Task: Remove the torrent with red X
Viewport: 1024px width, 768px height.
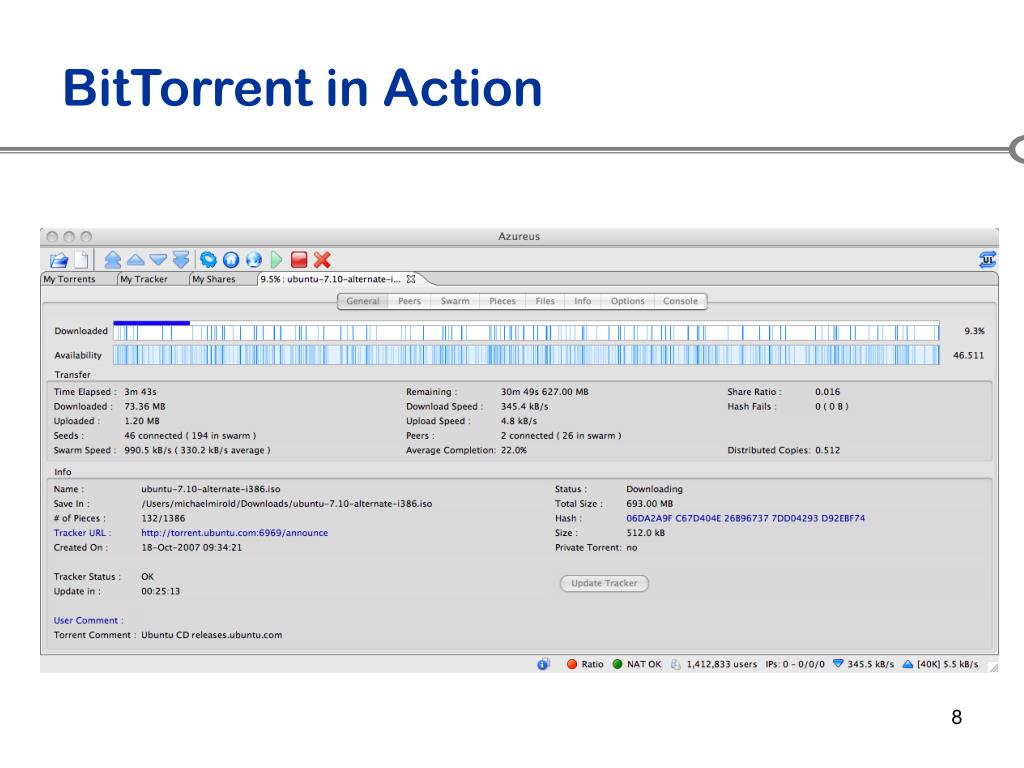Action: 322,260
